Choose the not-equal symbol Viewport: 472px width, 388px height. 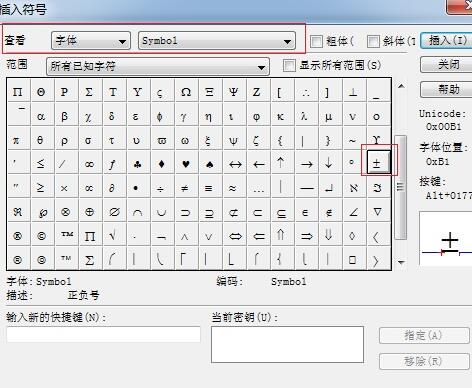click(x=185, y=188)
